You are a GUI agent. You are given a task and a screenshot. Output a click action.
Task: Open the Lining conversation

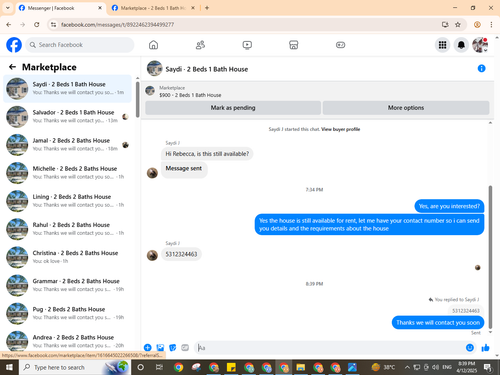67,201
